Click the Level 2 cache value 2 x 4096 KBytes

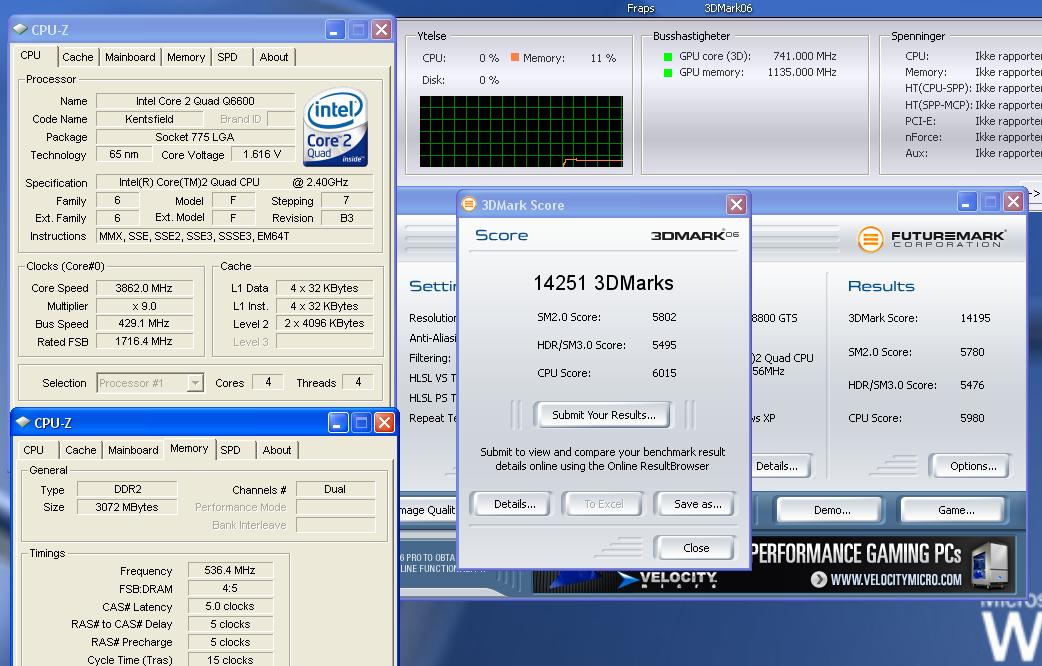coord(324,324)
